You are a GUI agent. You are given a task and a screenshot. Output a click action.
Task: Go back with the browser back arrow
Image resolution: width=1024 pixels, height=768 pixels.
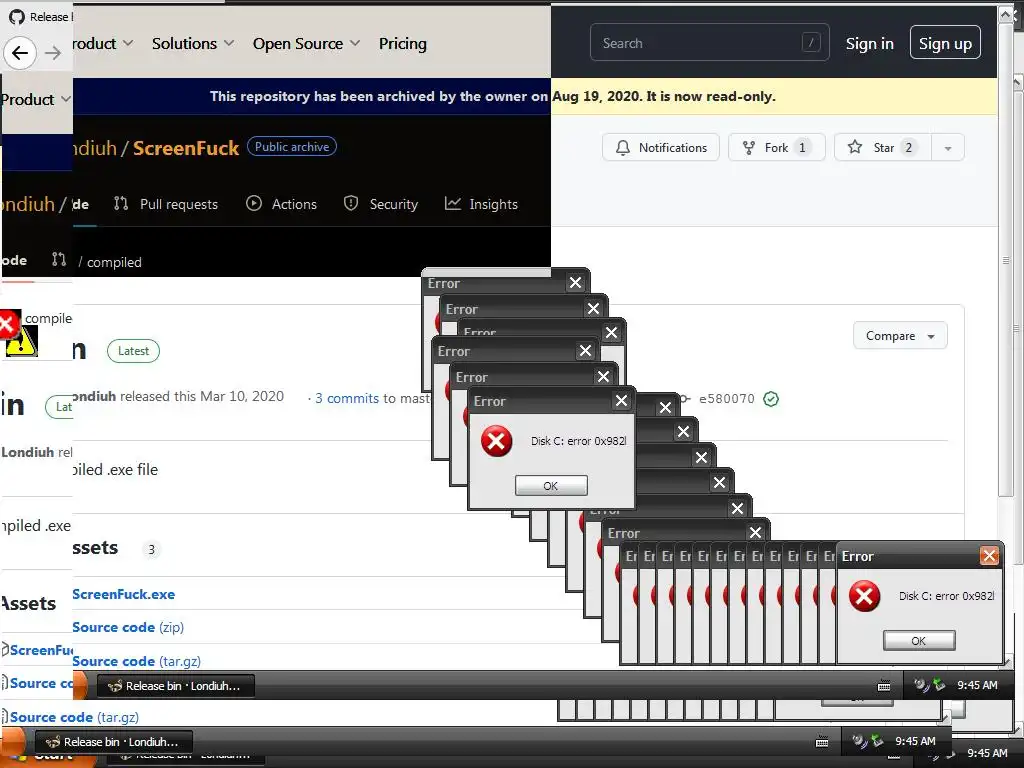(x=20, y=53)
